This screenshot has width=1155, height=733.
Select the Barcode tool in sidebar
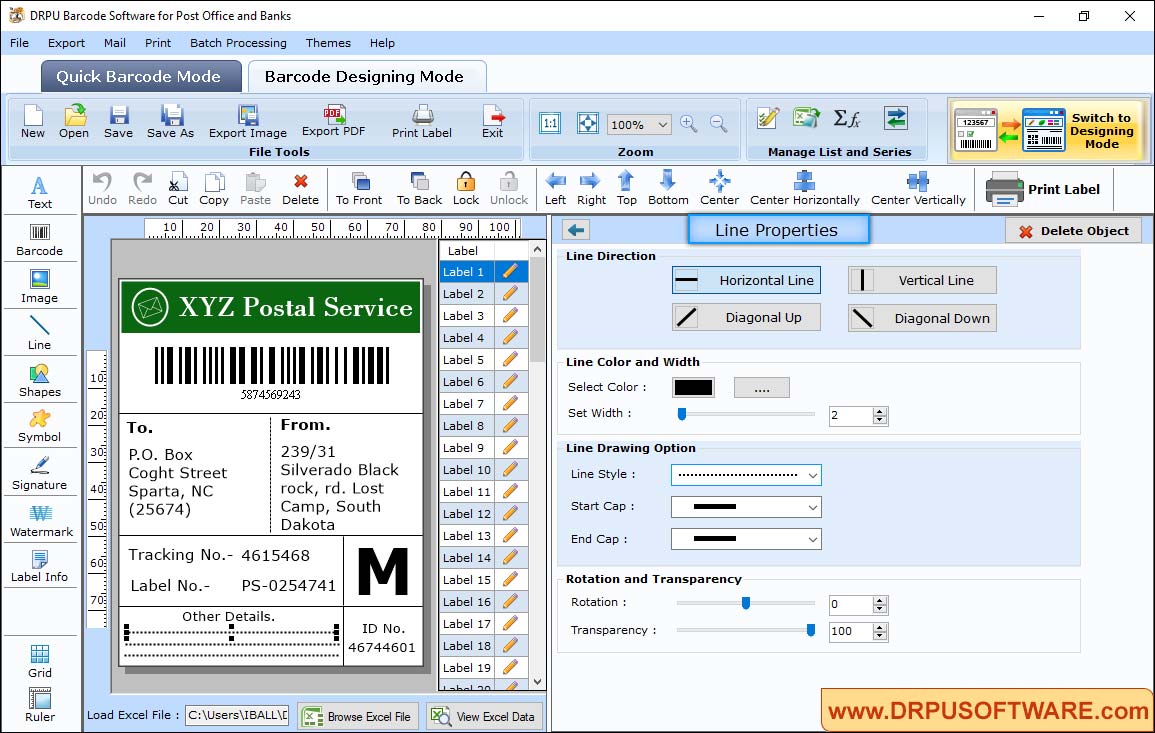point(40,240)
